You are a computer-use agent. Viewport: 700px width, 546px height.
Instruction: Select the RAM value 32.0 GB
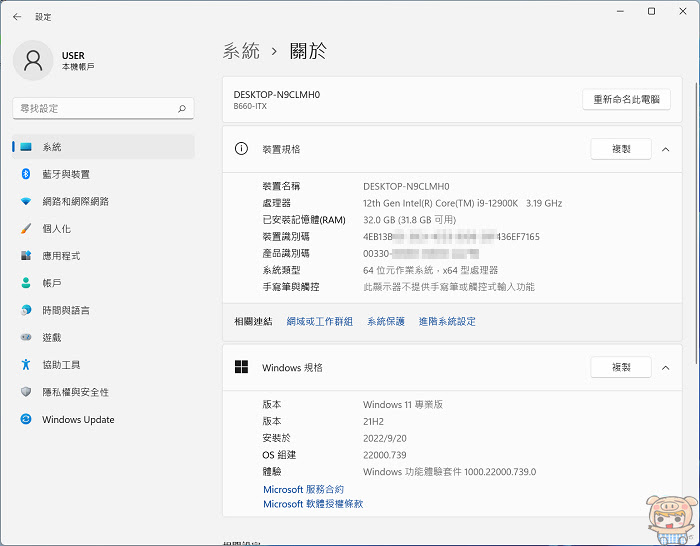[x=378, y=220]
